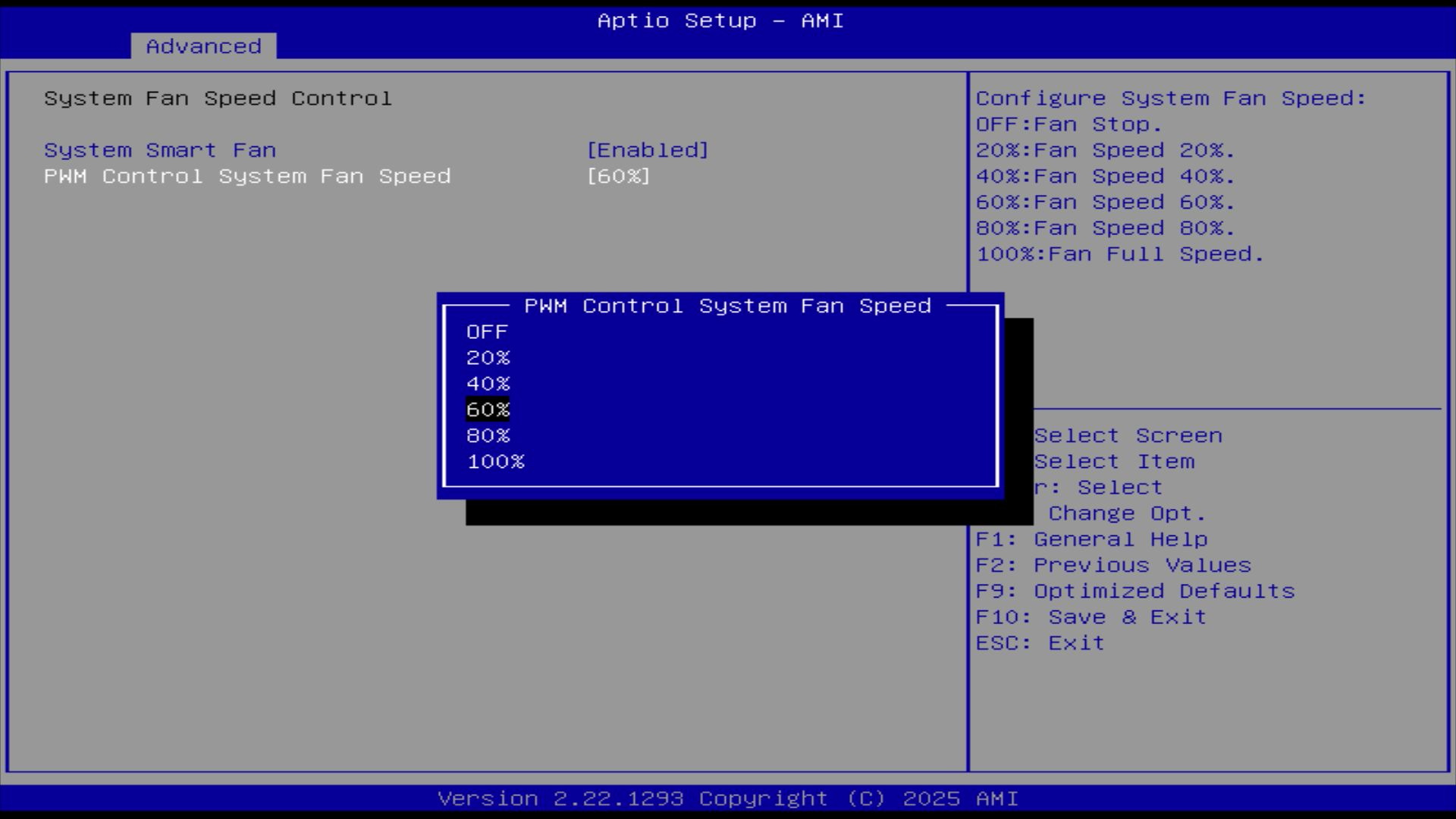Click F9: Optimized Defaults hint
Screen dimensions: 1456x819
tap(1135, 591)
